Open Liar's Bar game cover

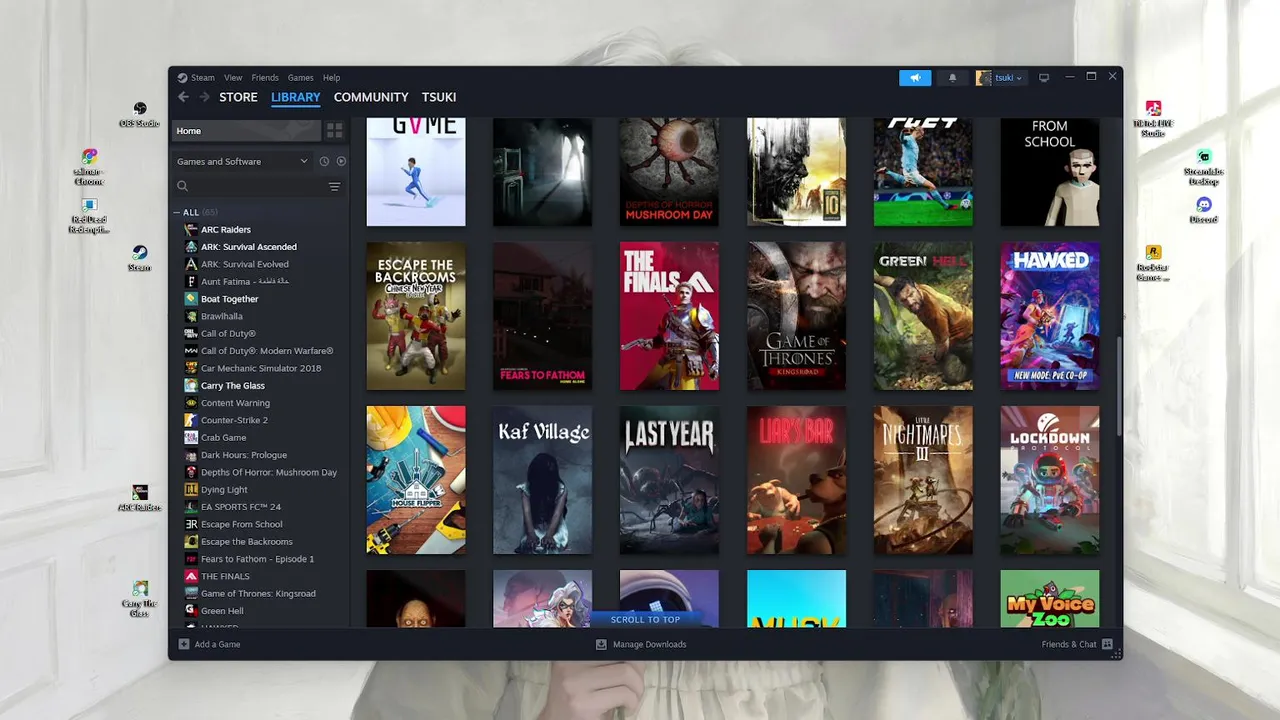click(x=796, y=480)
